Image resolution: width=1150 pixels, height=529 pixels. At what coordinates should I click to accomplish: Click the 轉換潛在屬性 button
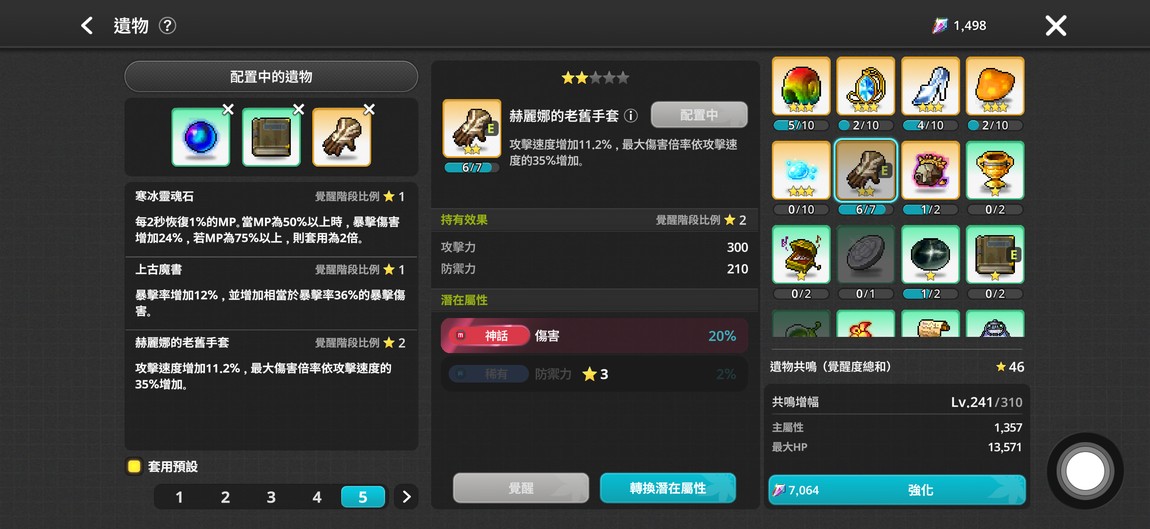coord(667,488)
